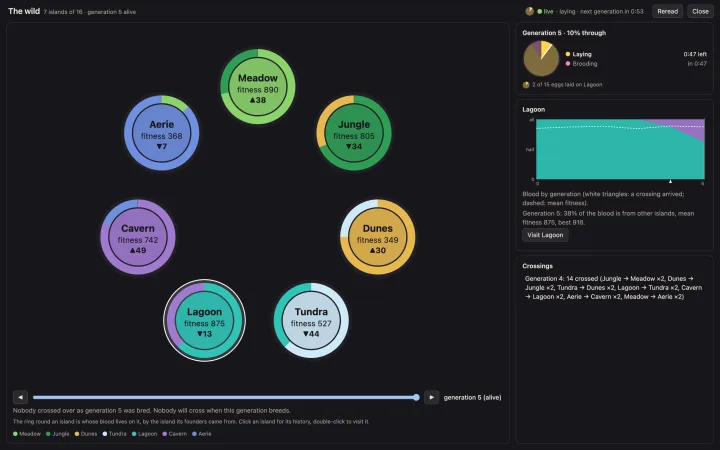Select the Jungle island circle

[354, 133]
